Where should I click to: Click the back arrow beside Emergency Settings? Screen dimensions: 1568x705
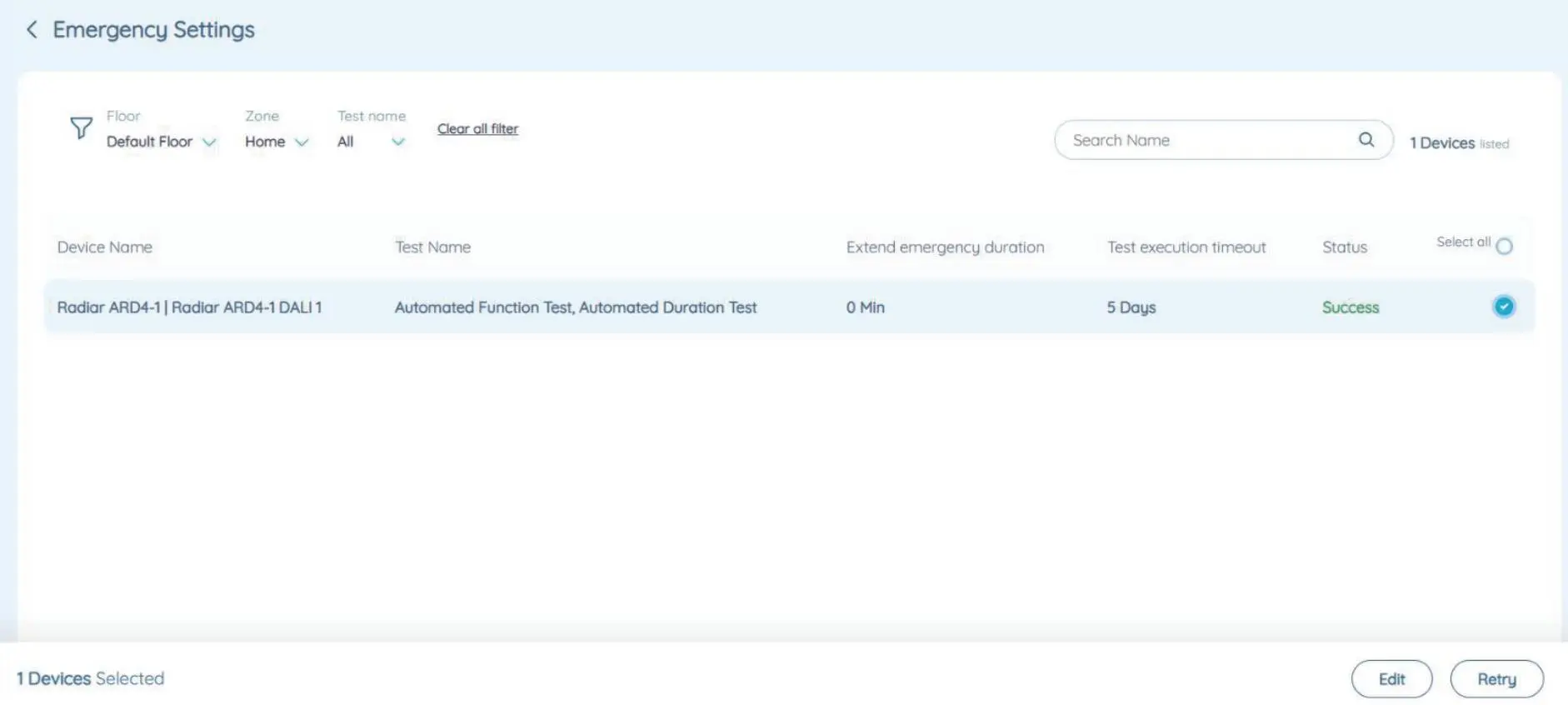[32, 30]
